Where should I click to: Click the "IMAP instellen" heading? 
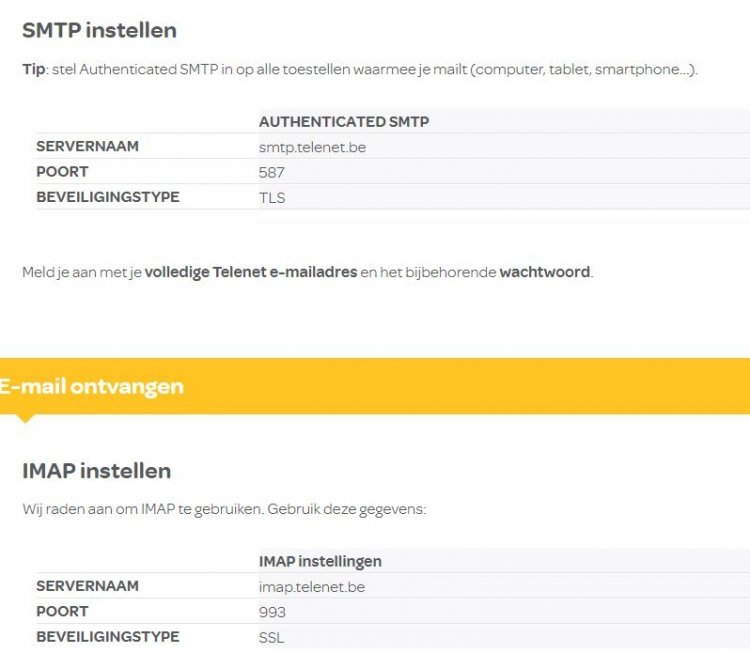96,470
